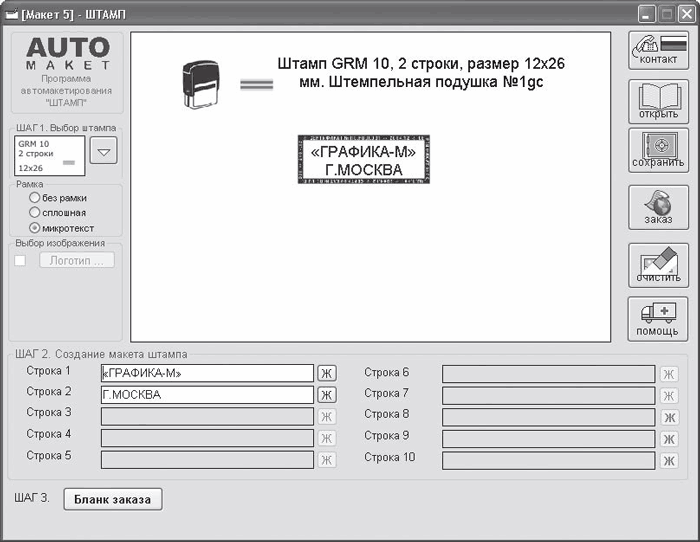Enable the logo image checkbox

pos(20,260)
